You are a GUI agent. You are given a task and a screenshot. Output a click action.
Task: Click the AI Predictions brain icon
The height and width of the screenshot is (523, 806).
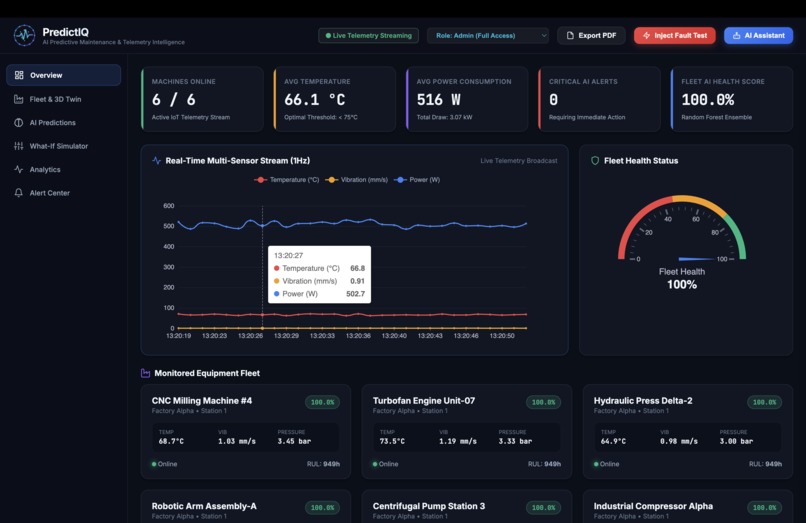pos(19,122)
